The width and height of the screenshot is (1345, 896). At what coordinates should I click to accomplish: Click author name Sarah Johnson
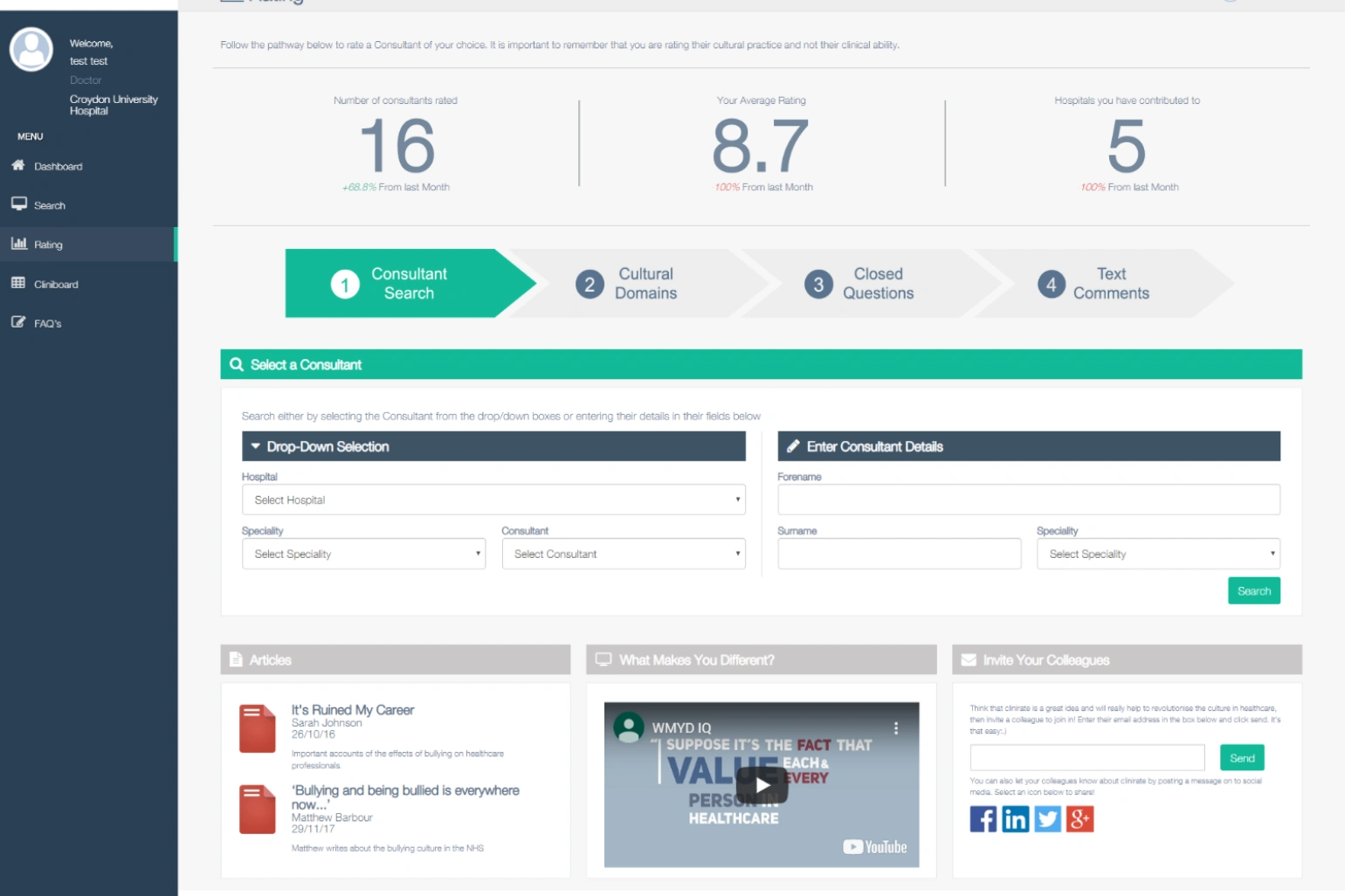326,723
